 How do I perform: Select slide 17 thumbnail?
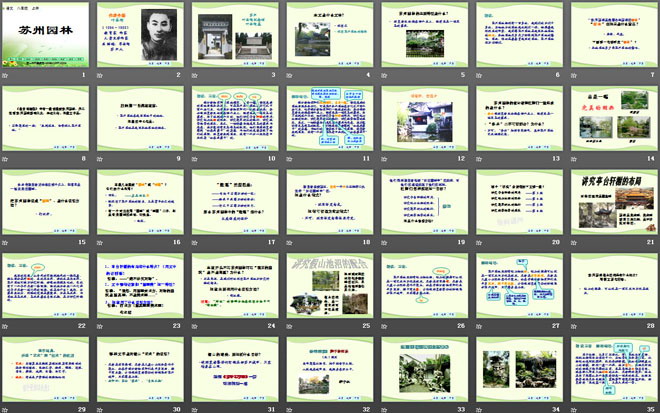point(235,202)
